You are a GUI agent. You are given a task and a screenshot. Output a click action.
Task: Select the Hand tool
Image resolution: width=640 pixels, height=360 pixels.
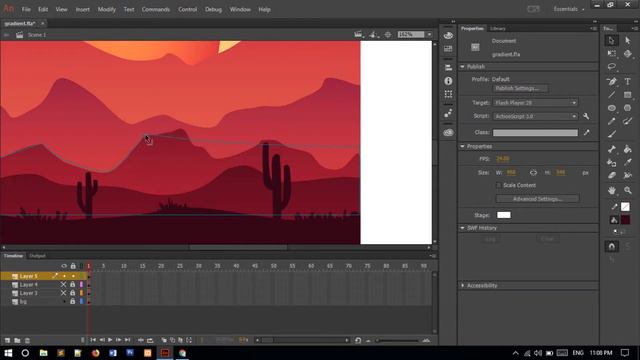tap(611, 190)
